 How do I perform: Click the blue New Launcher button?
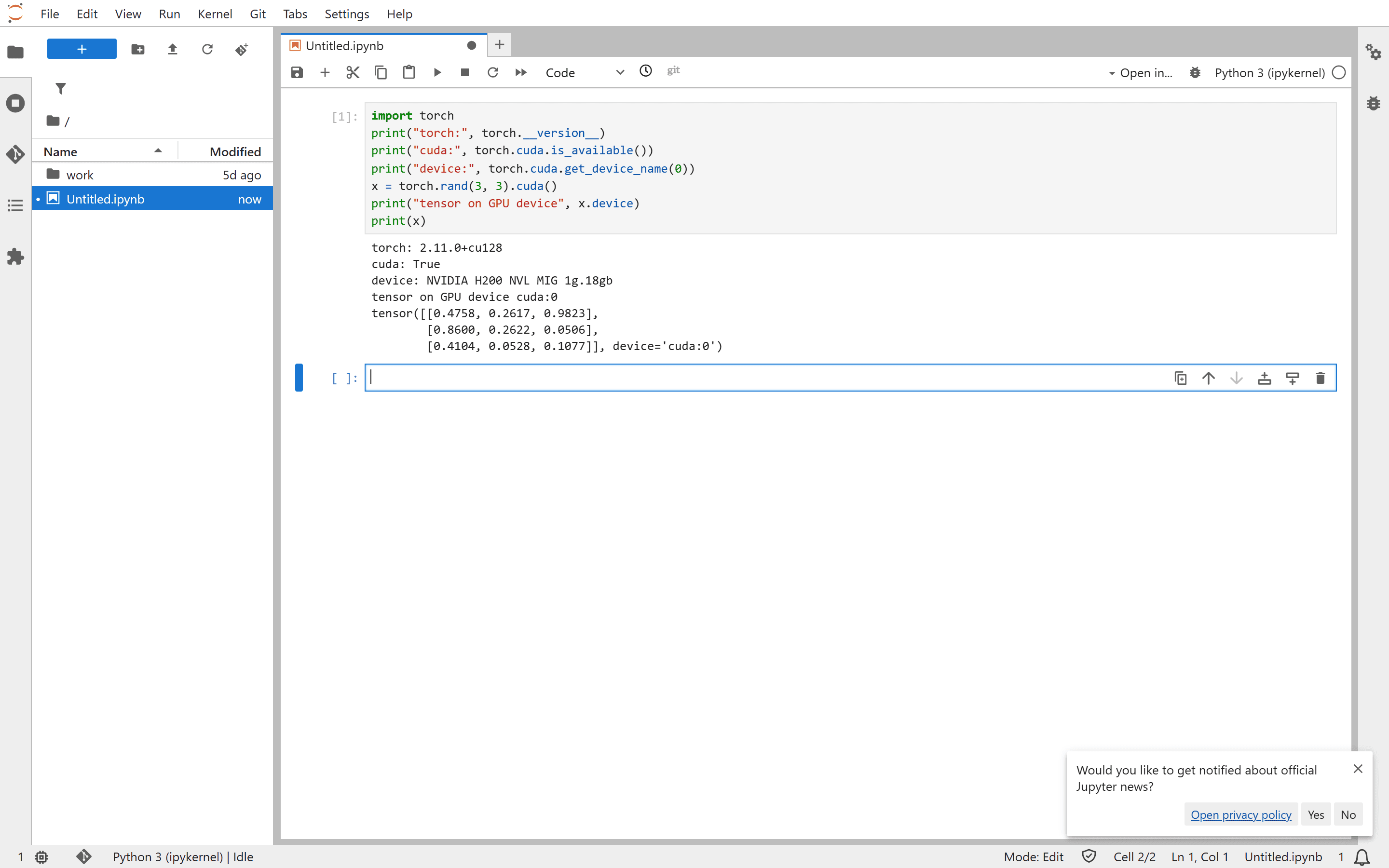[x=82, y=49]
